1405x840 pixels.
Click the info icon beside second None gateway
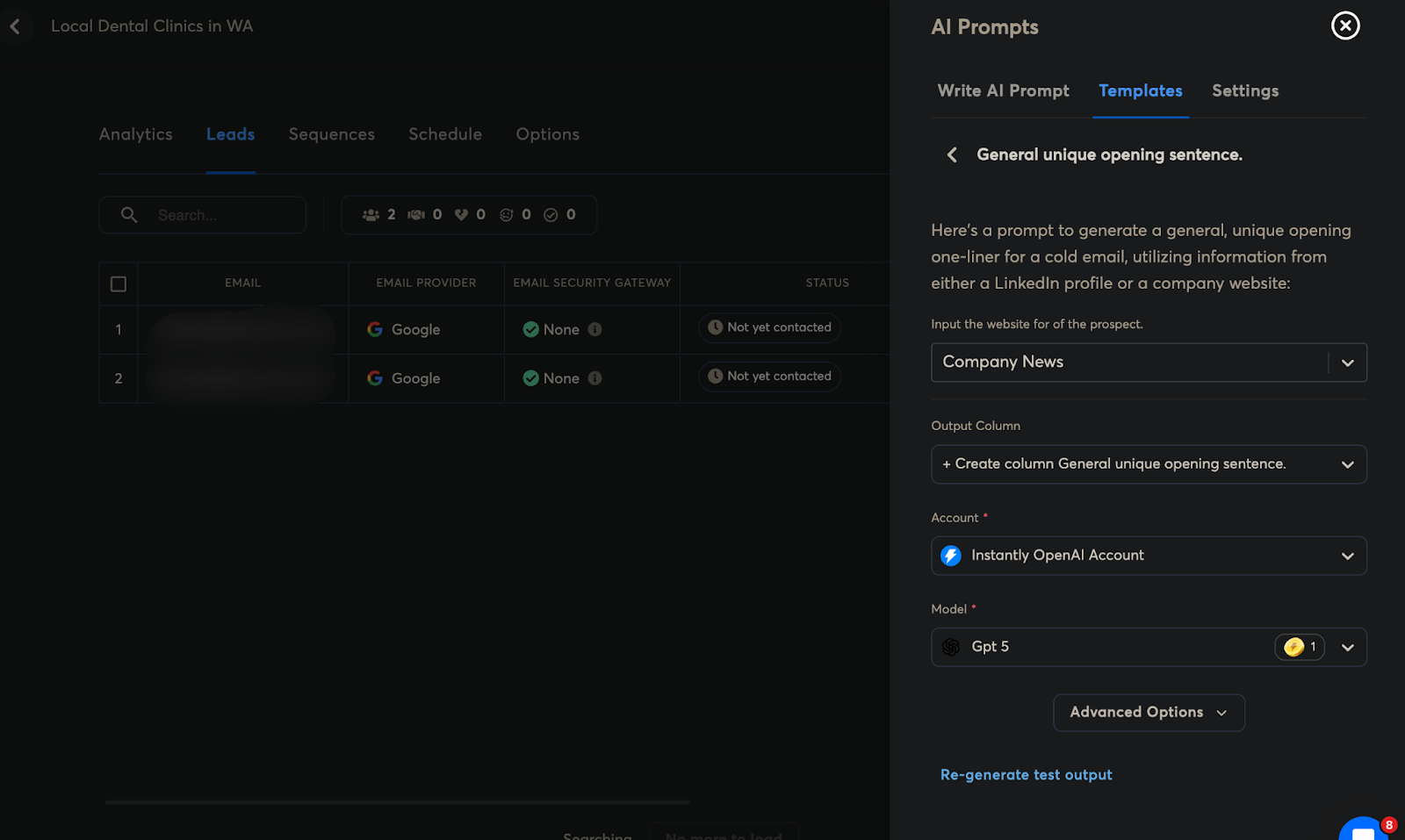pyautogui.click(x=594, y=378)
